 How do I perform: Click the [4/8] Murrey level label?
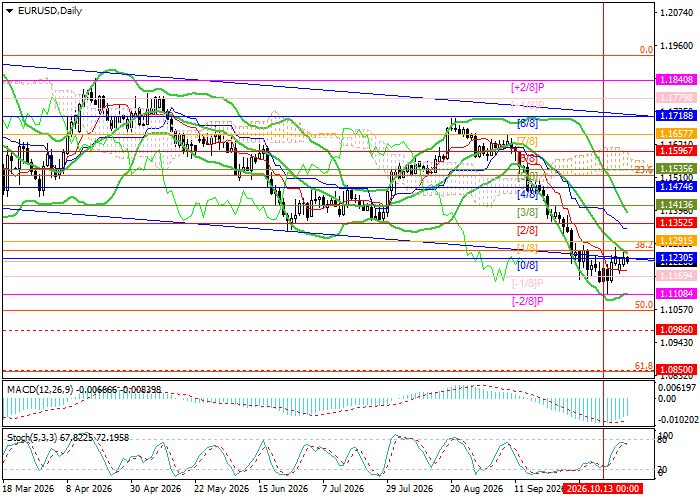527,195
